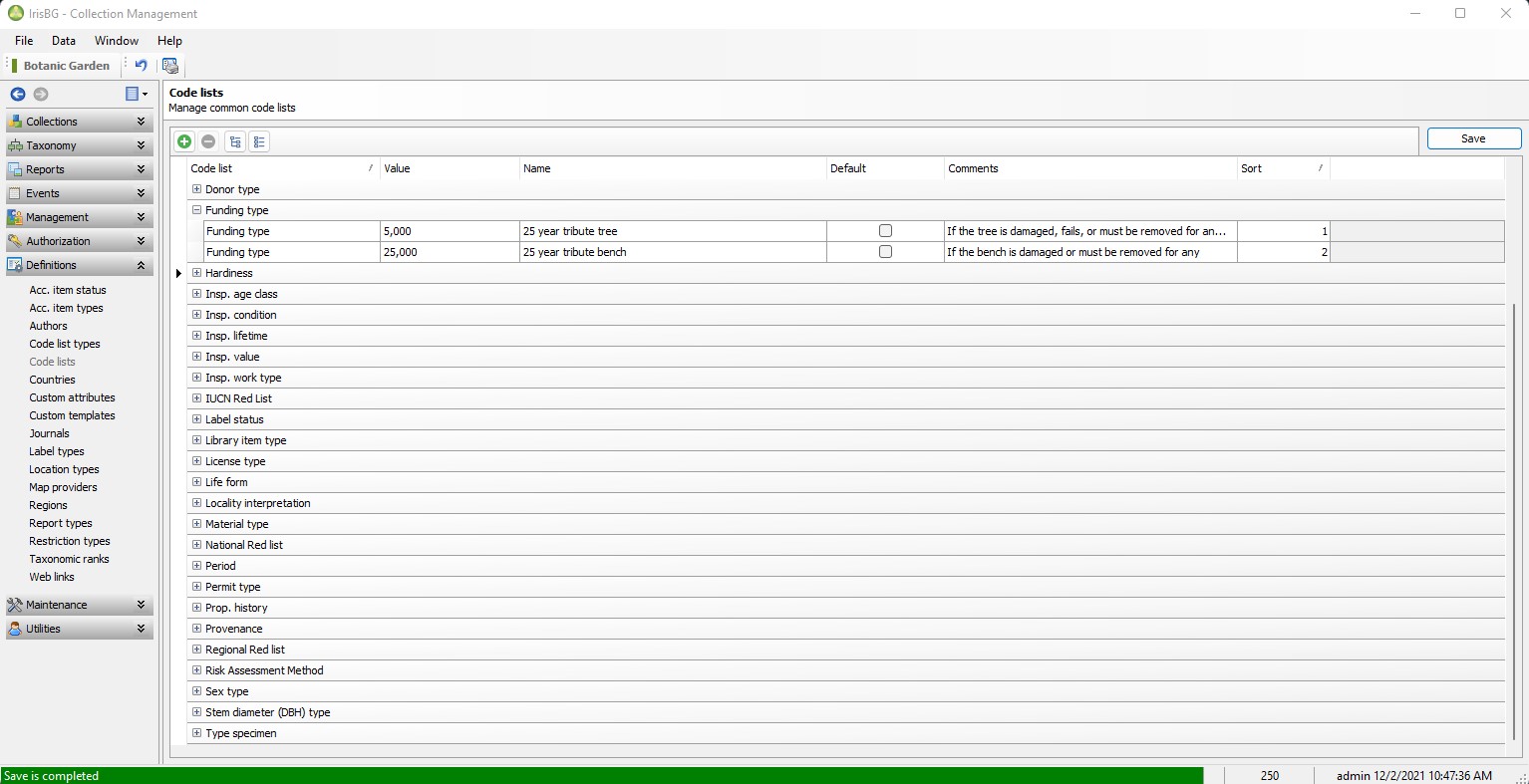Collapse the Funding type group

click(x=196, y=210)
